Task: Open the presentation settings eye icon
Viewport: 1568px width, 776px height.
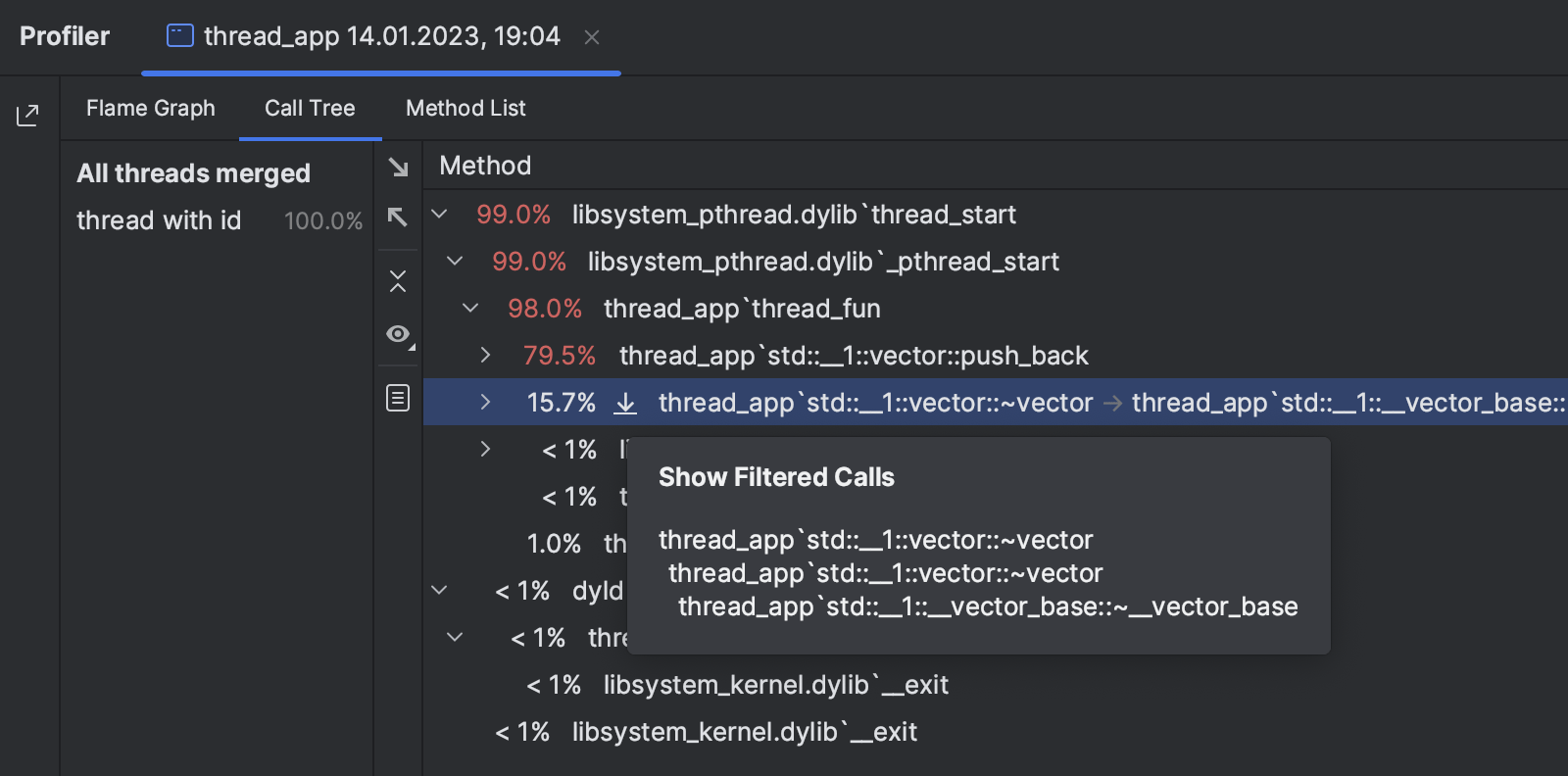Action: 398,334
